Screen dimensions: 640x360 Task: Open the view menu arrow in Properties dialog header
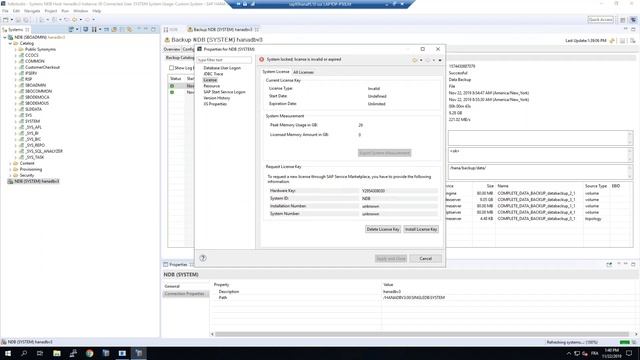tap(440, 60)
